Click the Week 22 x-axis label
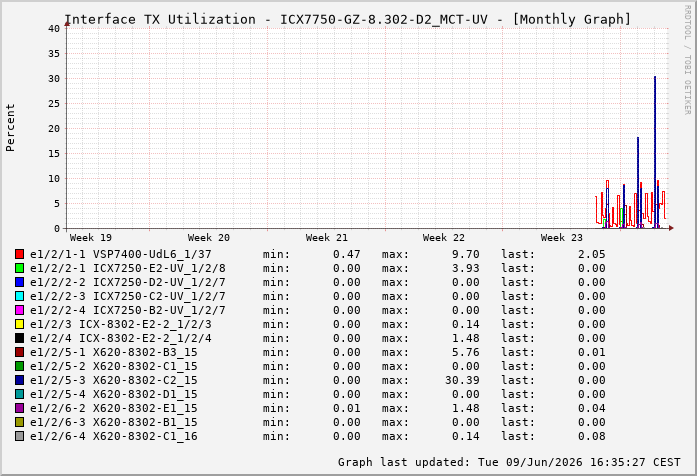The height and width of the screenshot is (476, 697). (444, 237)
